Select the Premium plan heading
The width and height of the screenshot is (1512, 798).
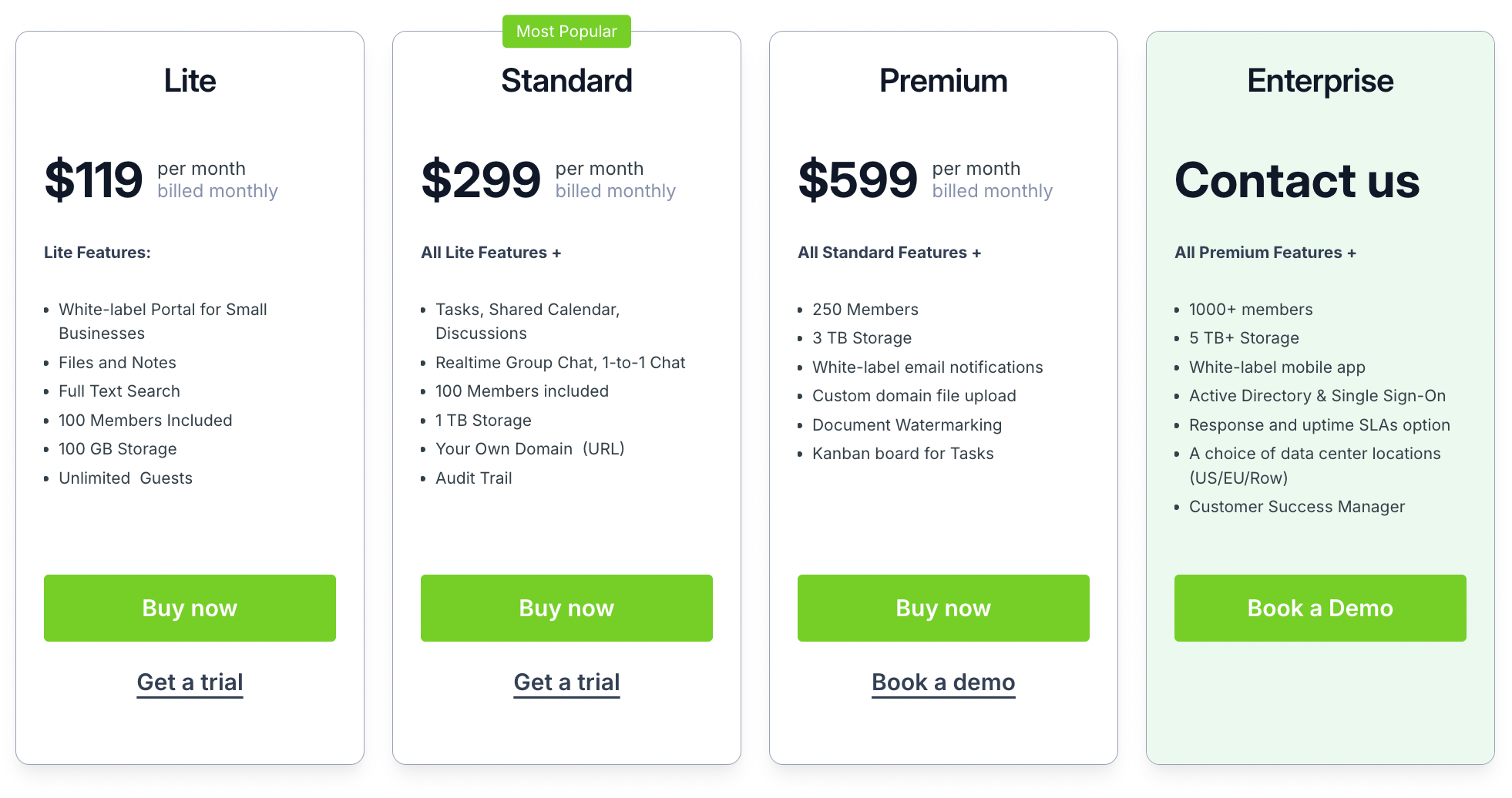(x=942, y=80)
